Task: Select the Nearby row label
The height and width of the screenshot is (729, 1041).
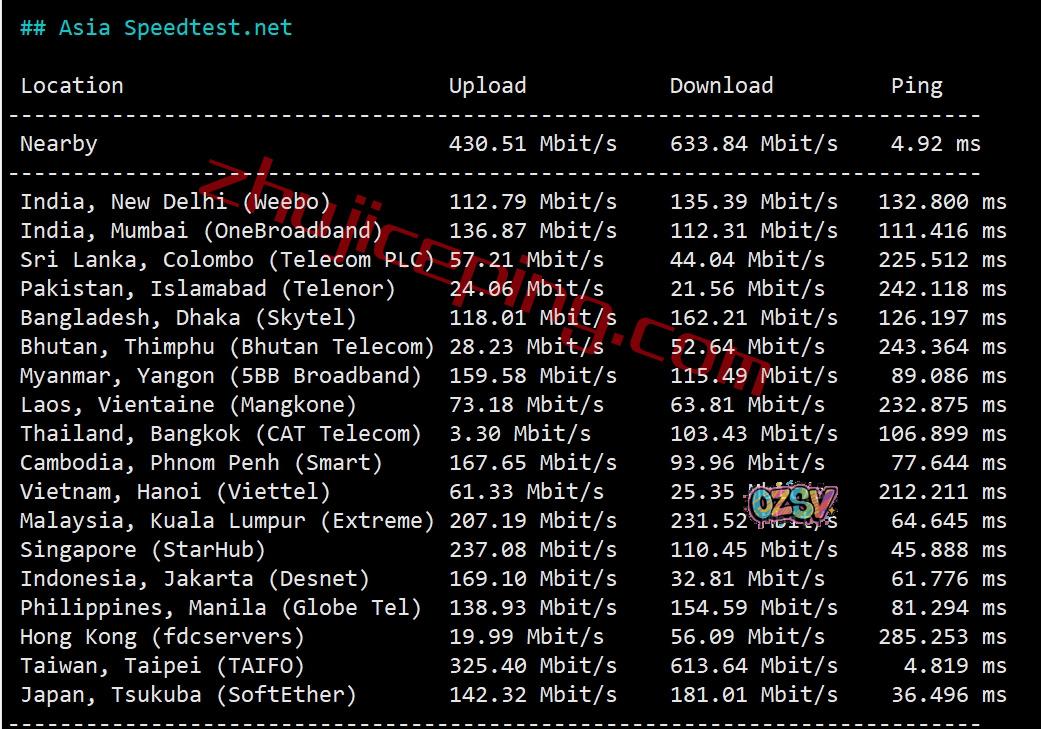Action: (59, 144)
